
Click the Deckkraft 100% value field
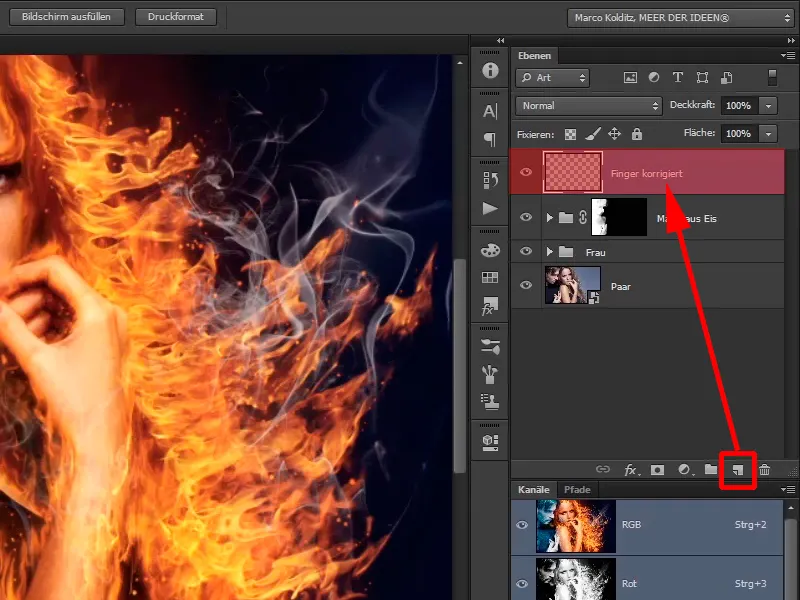739,106
